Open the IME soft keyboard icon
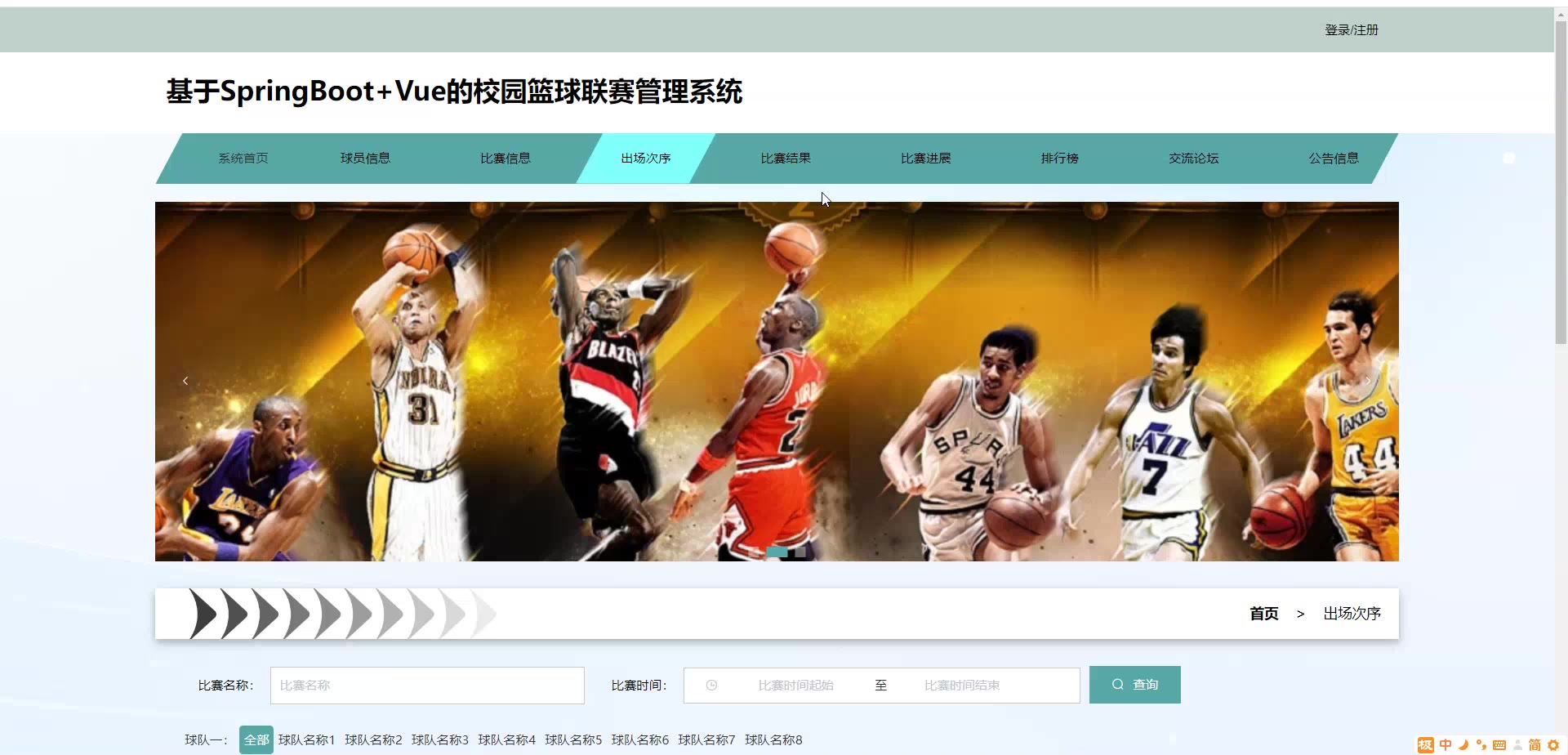Viewport: 1568px width, 755px height. point(1499,744)
